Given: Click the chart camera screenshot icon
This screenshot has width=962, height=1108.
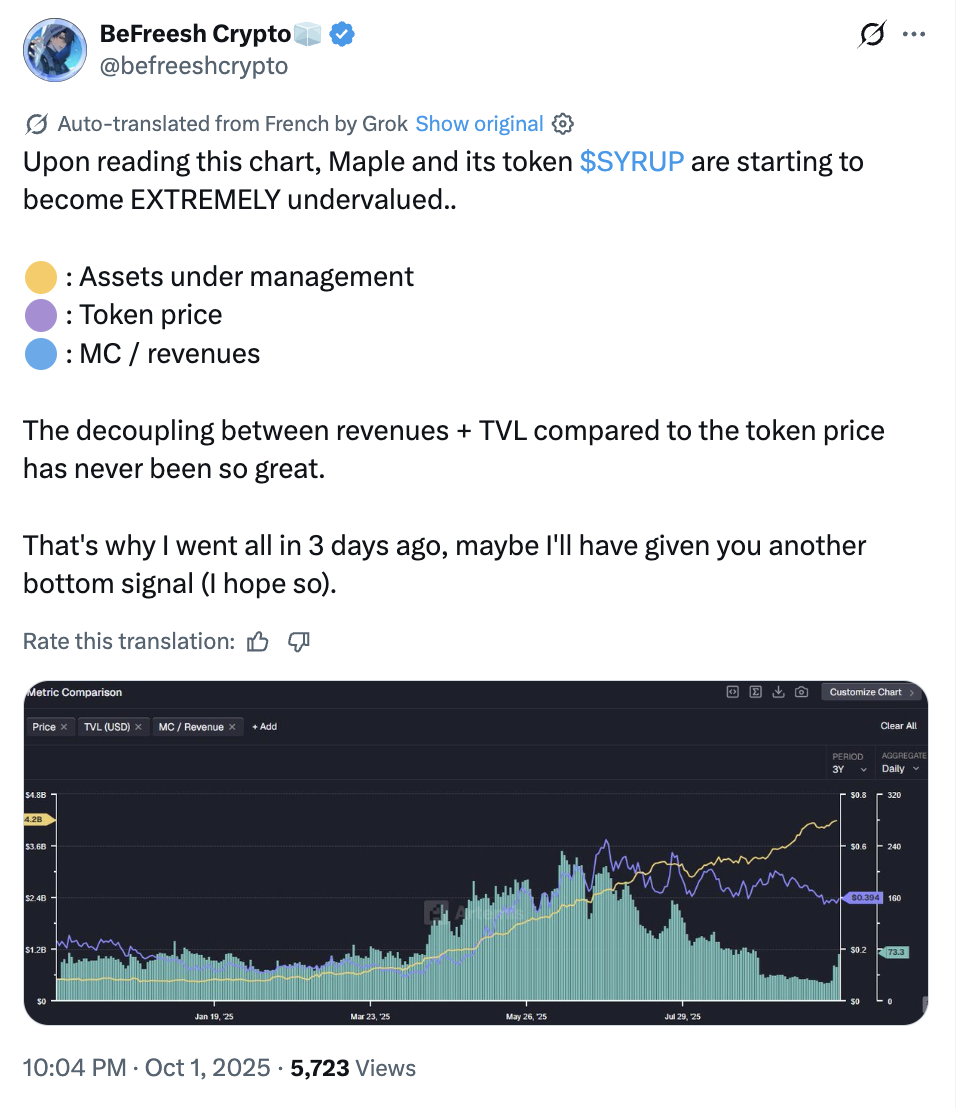Looking at the screenshot, I should (801, 692).
